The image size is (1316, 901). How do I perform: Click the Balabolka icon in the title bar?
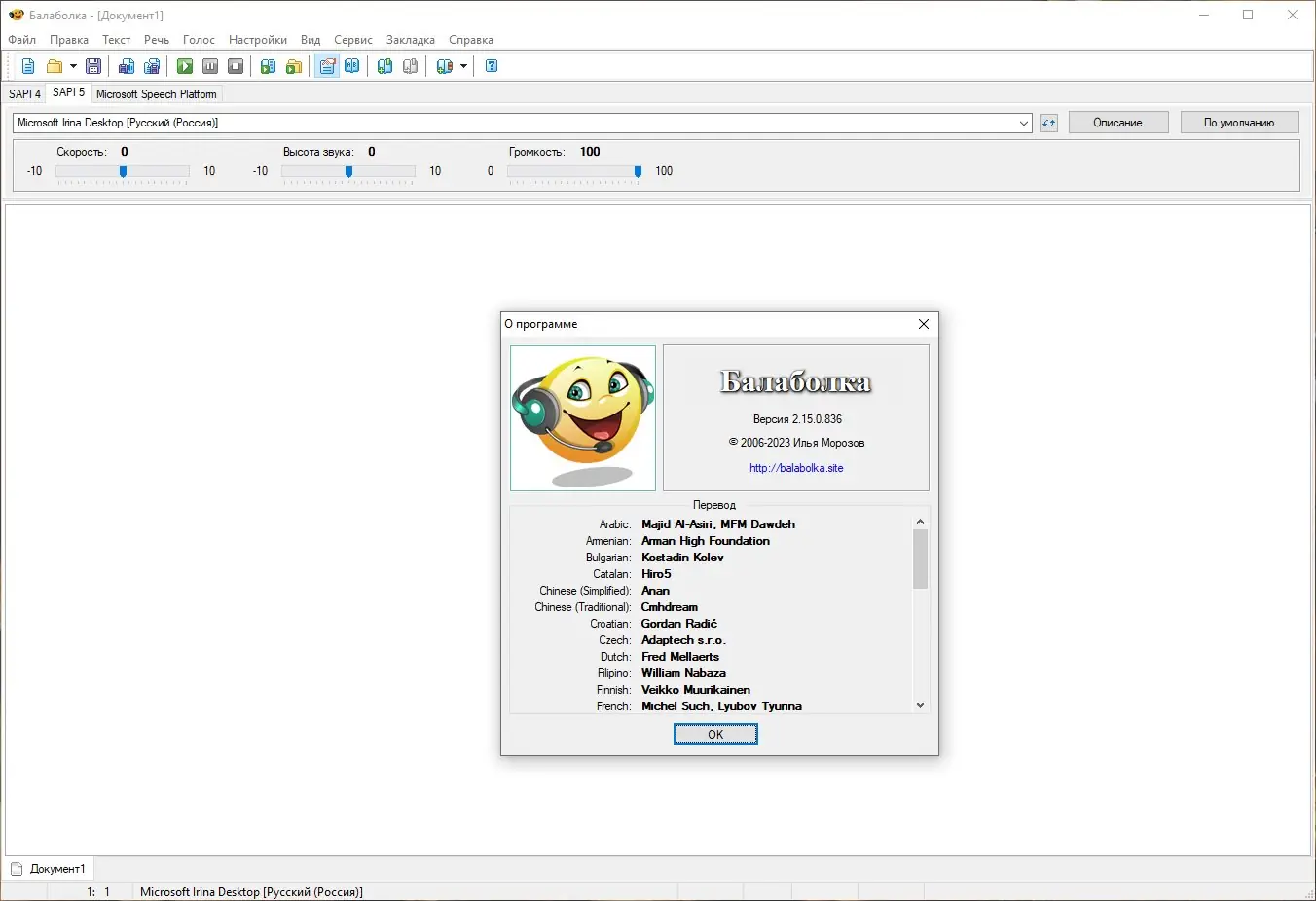(x=16, y=15)
